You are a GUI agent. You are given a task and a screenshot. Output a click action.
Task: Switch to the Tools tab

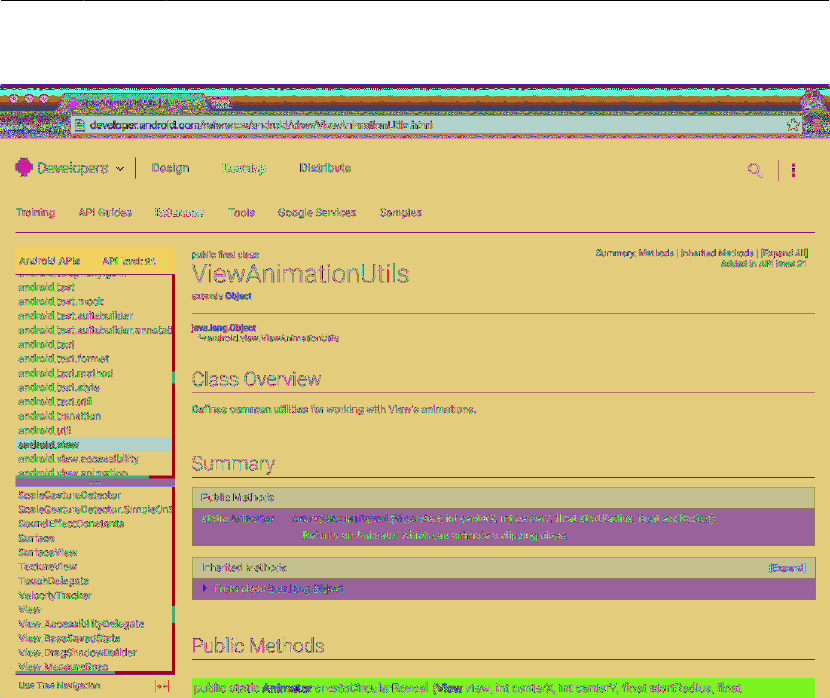241,212
